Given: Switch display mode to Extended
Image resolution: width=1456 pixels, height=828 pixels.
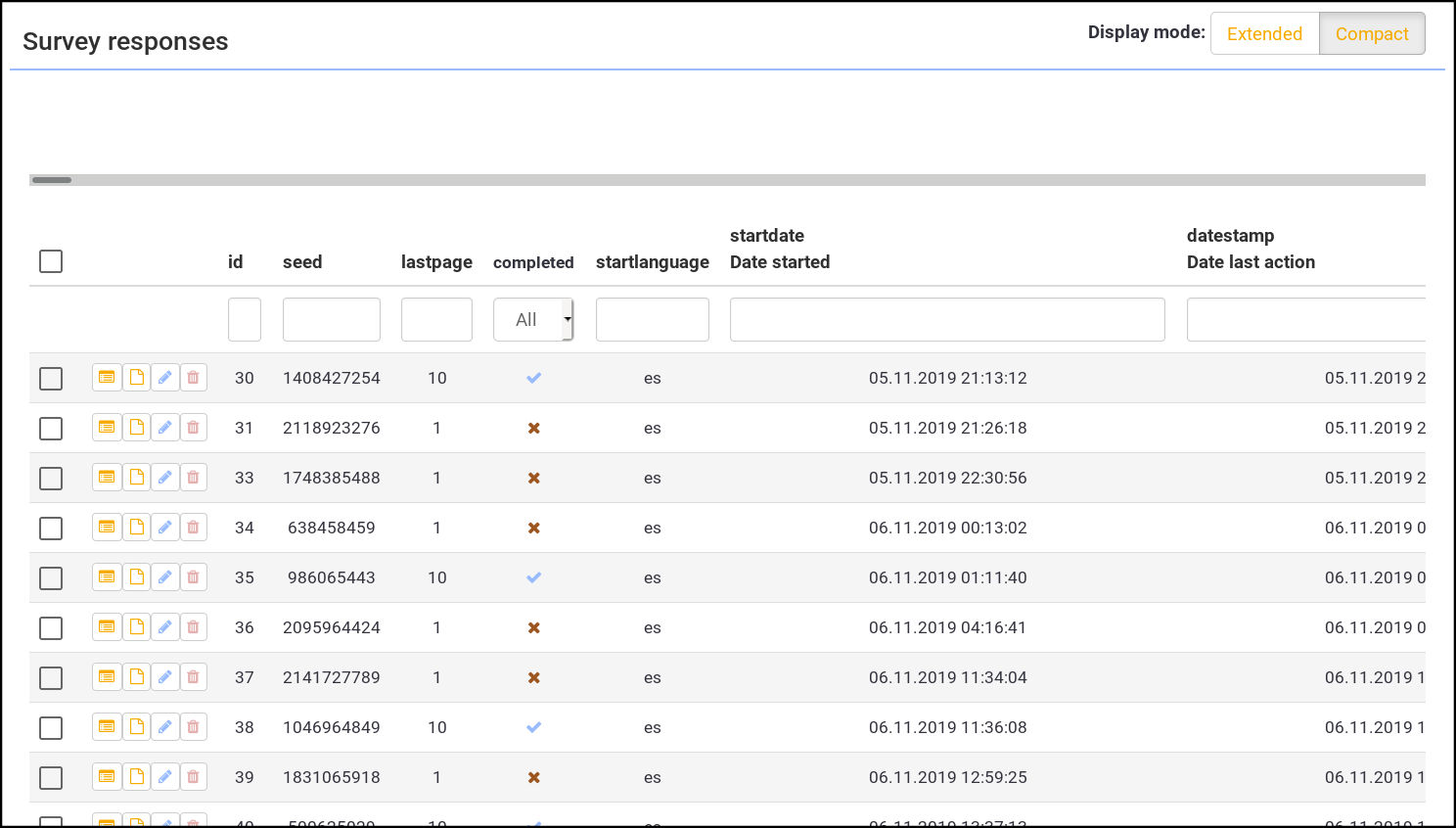Looking at the screenshot, I should (1264, 34).
